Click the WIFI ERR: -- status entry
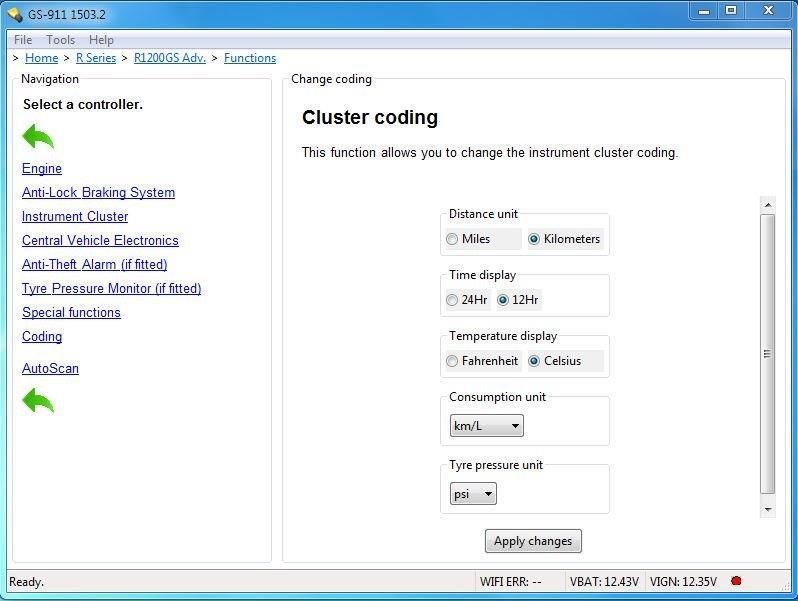Viewport: 798px width, 601px height. coord(510,581)
